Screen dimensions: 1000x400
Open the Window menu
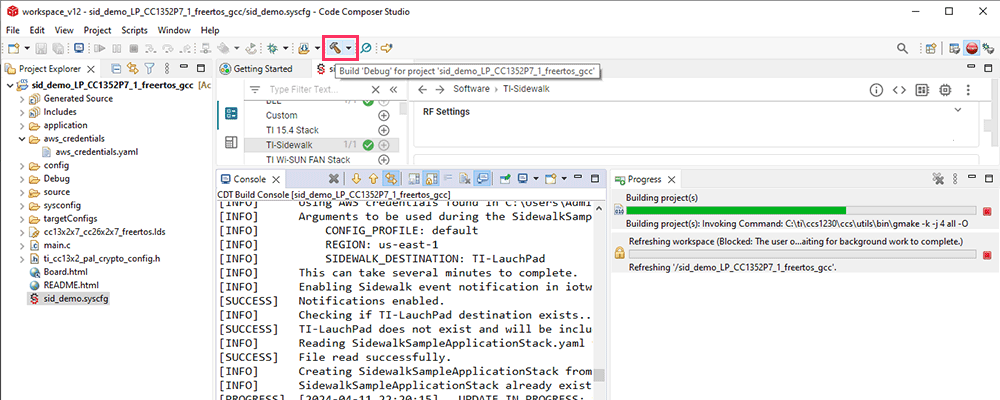(x=174, y=30)
